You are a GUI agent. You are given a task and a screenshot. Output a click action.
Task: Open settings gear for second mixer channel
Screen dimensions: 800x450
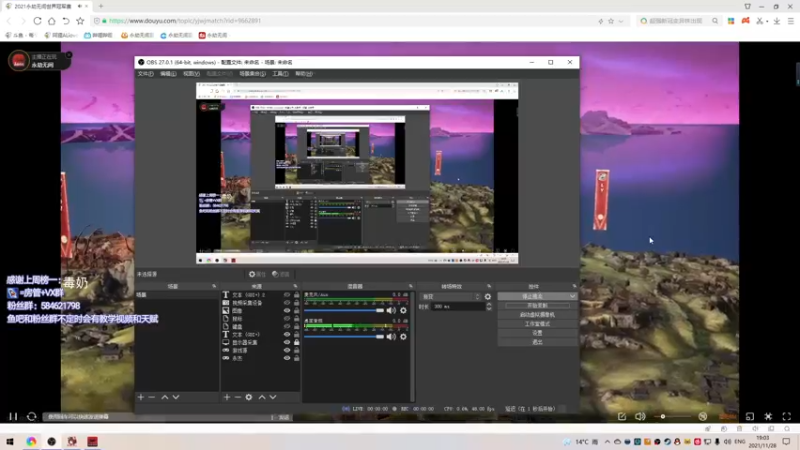[x=403, y=337]
